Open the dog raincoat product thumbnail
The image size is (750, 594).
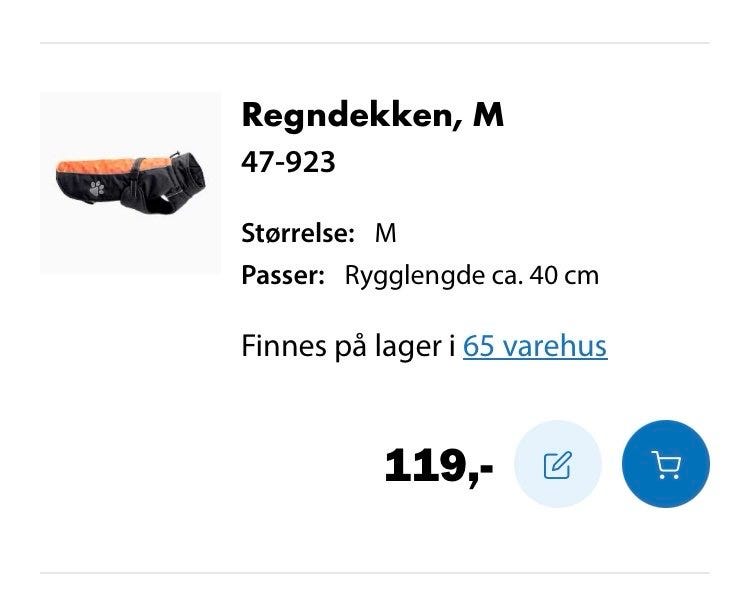(130, 183)
